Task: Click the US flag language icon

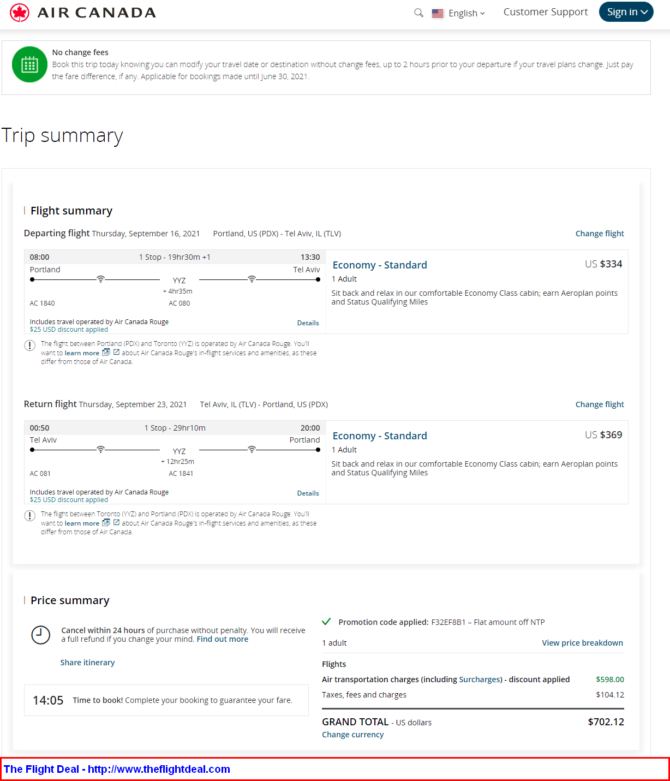Action: pos(437,13)
